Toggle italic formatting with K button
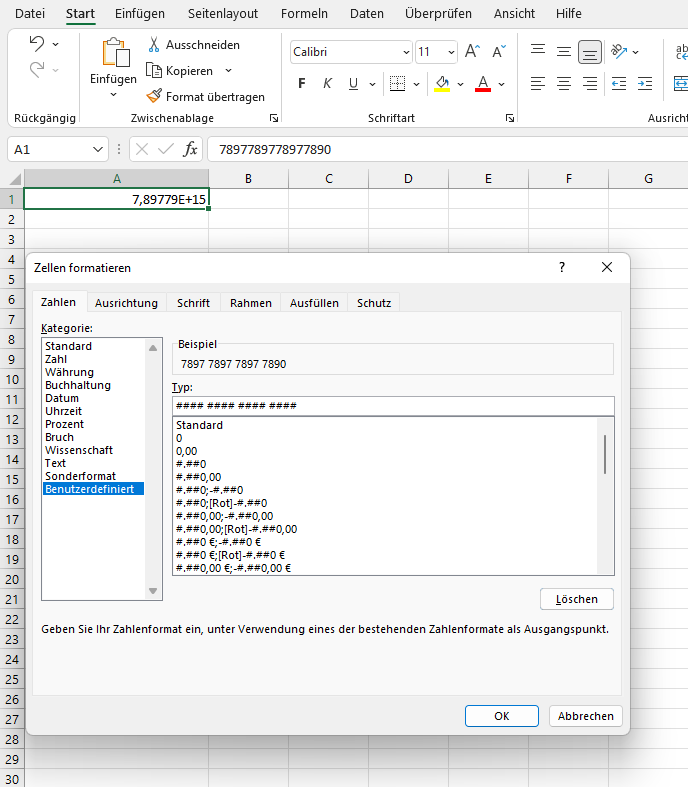The height and width of the screenshot is (787, 688). [x=328, y=83]
